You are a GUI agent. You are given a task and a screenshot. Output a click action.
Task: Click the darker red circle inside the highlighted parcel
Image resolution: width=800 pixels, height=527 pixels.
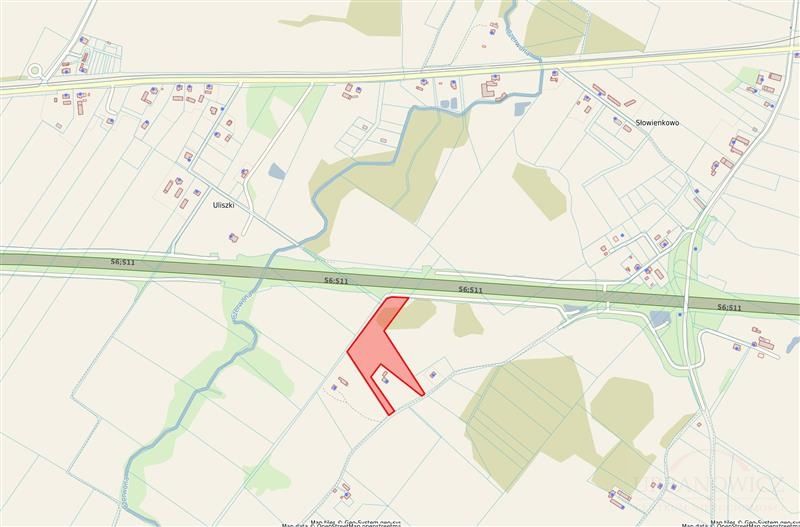386,317
